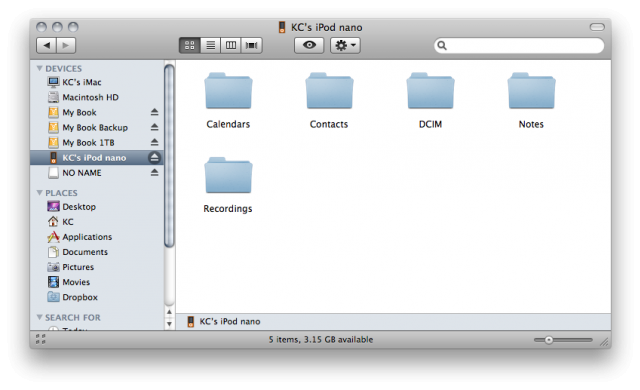Click the window resize grip corner
The width and height of the screenshot is (640, 390).
(604, 342)
